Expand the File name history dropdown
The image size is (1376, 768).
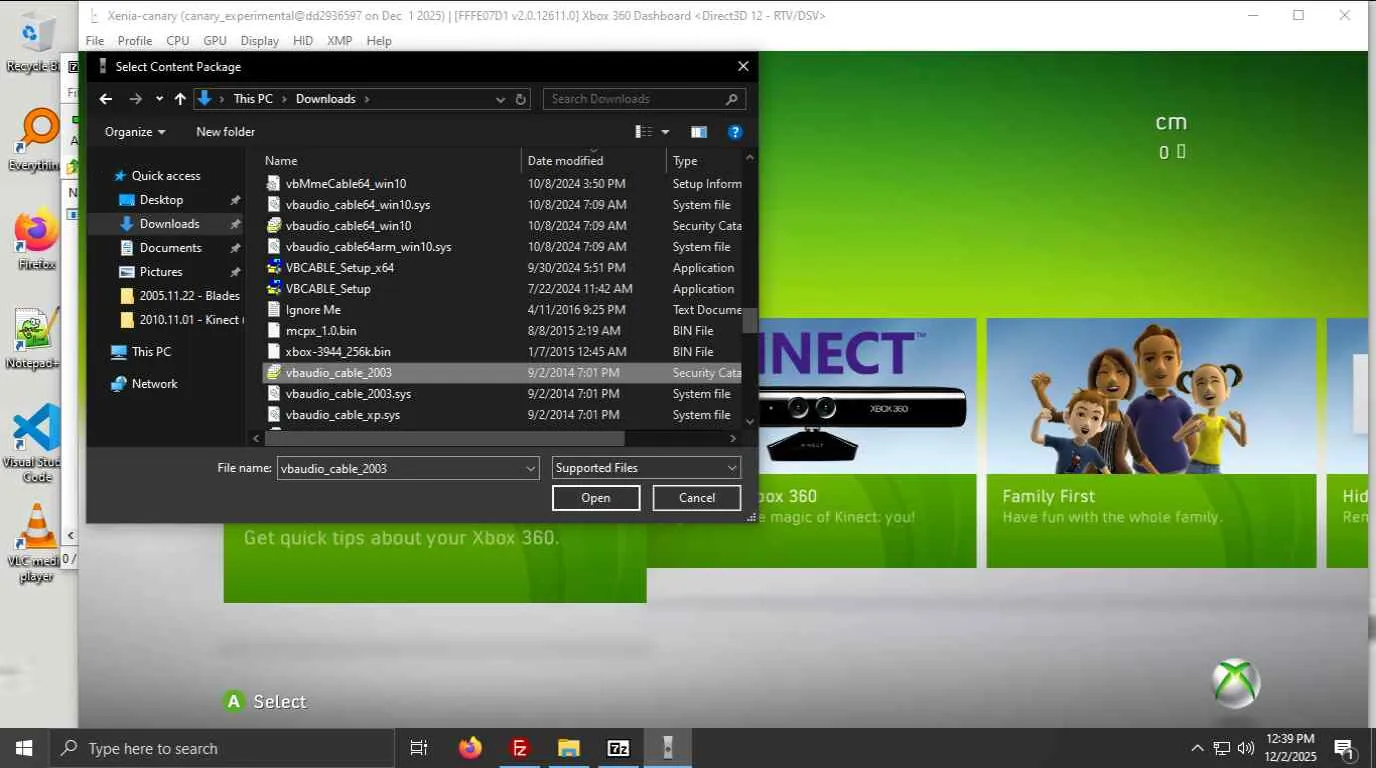tap(531, 468)
